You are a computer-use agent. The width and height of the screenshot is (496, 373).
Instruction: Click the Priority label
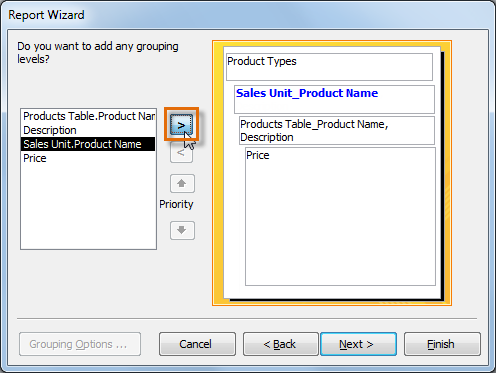tap(176, 204)
